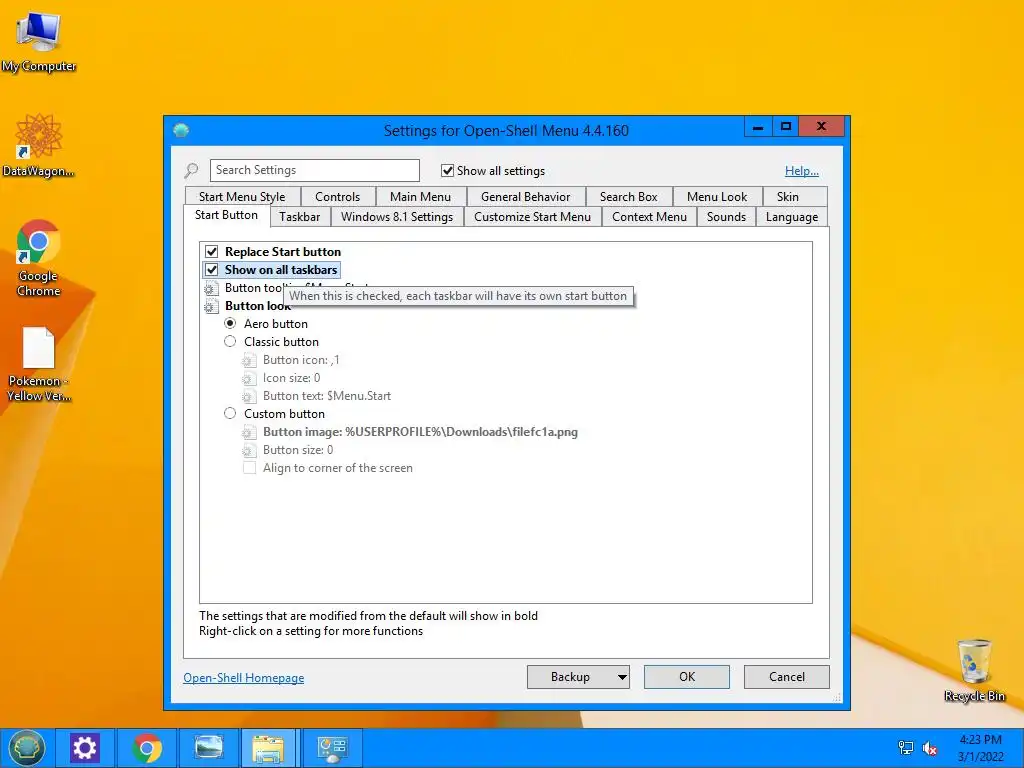Image resolution: width=1024 pixels, height=768 pixels.
Task: Select the My Computer desktop icon
Action: pyautogui.click(x=39, y=42)
